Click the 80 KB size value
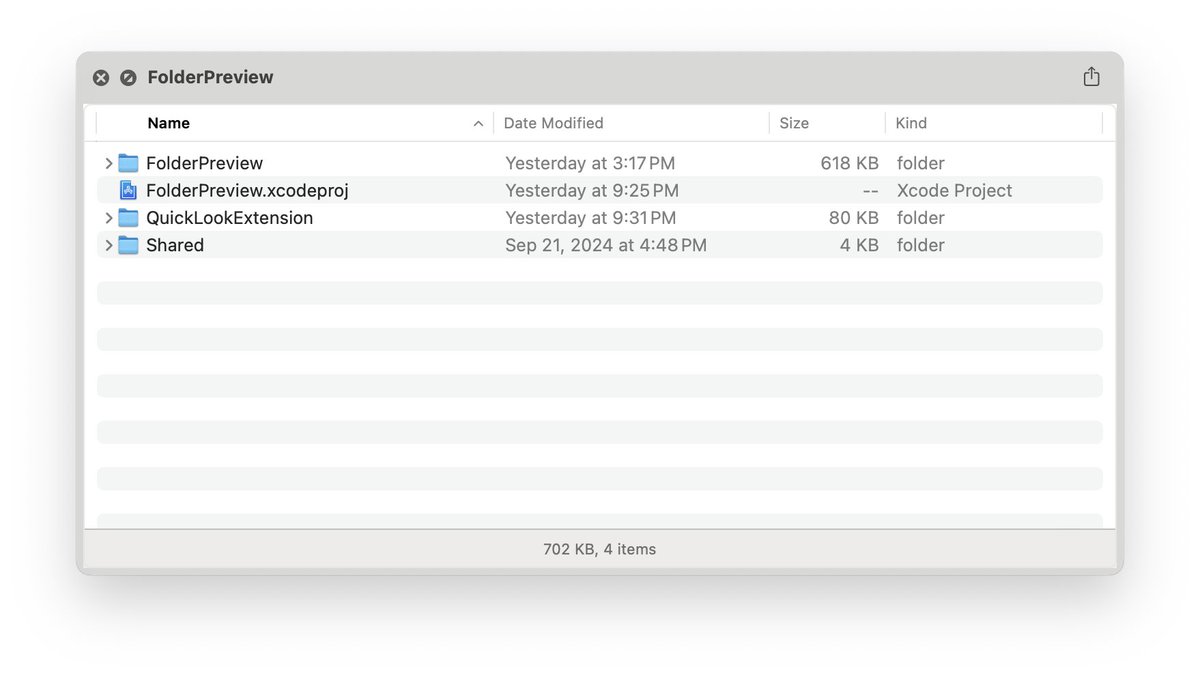1200x676 pixels. pyautogui.click(x=854, y=218)
